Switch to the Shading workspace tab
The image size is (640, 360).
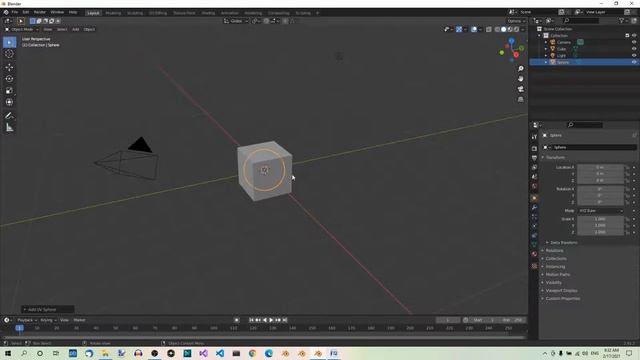pos(208,13)
